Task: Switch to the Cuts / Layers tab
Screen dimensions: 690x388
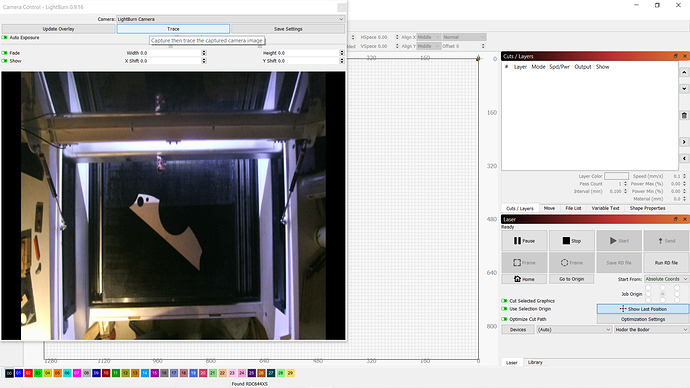Action: (x=519, y=208)
